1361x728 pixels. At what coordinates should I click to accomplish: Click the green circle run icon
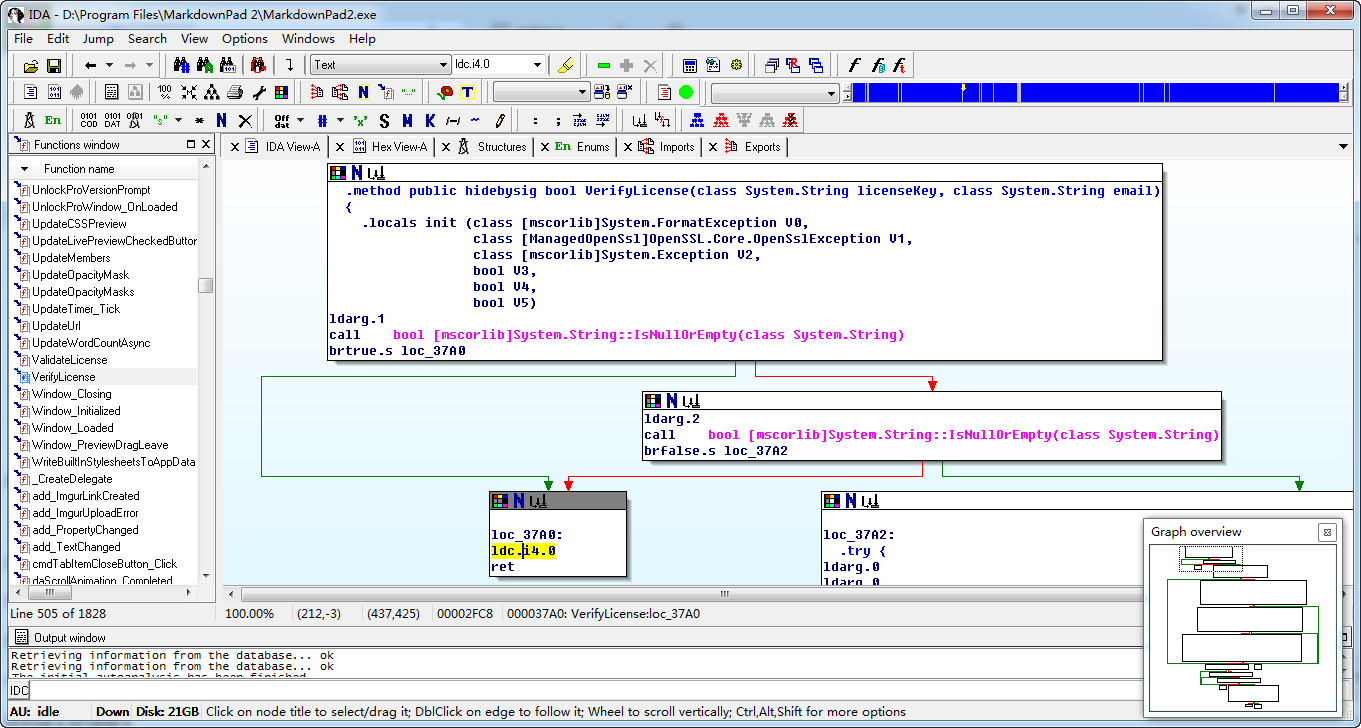click(x=686, y=93)
